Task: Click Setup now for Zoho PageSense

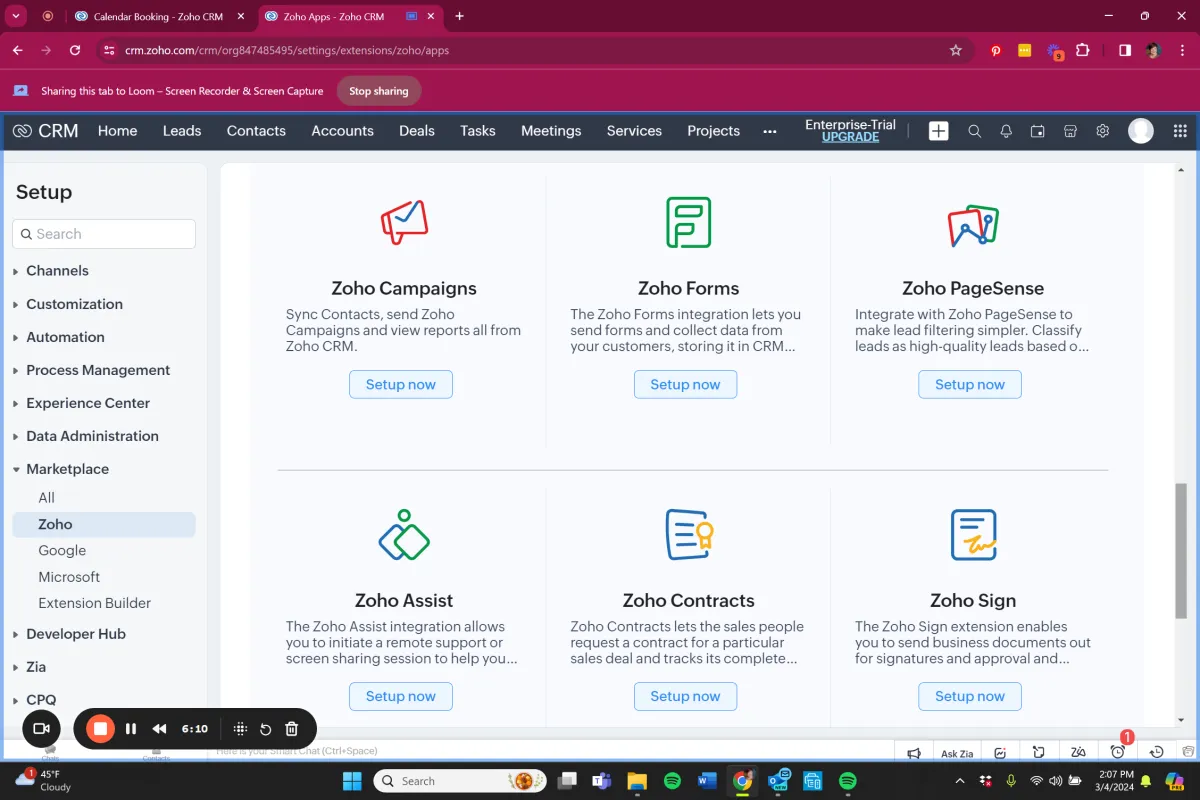Action: (x=970, y=384)
